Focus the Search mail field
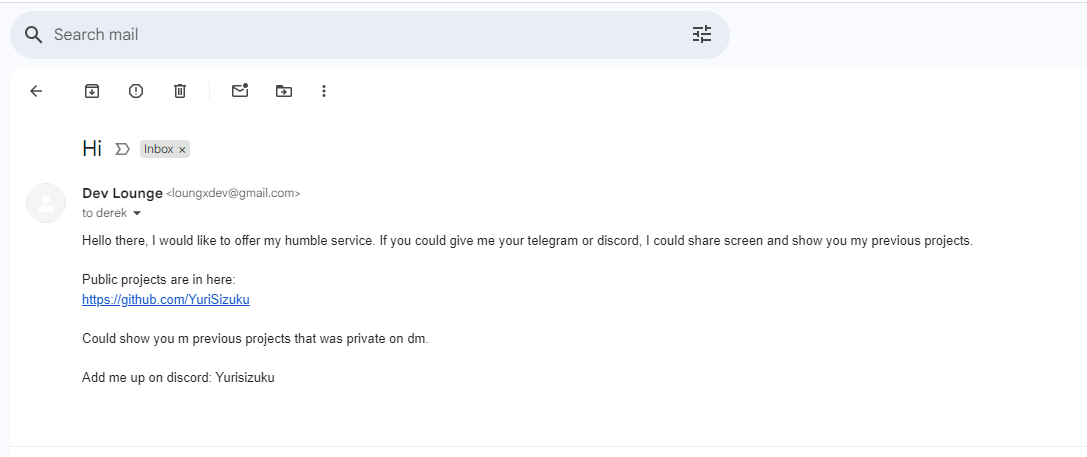 click(x=369, y=35)
